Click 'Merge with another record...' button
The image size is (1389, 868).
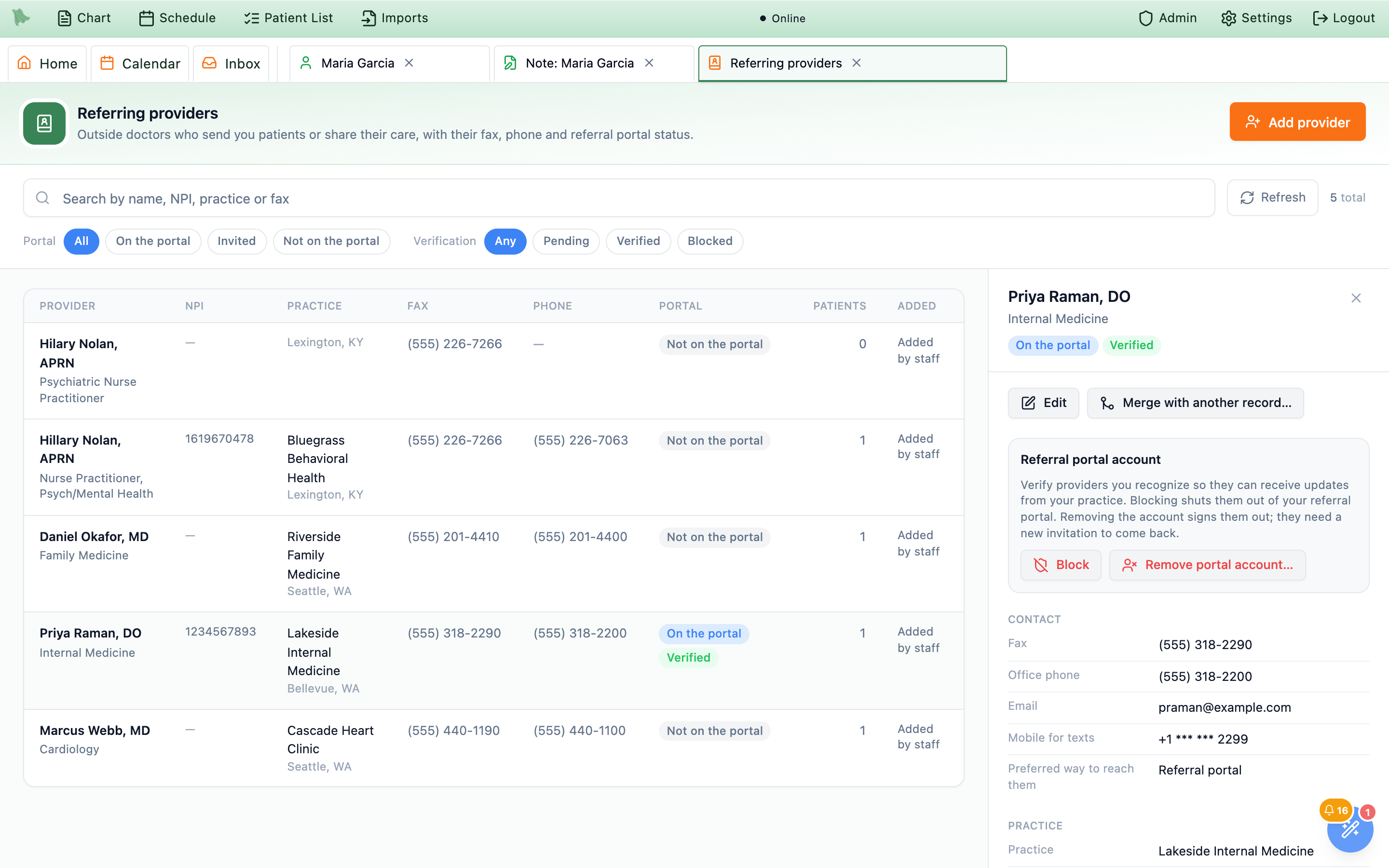coord(1195,403)
